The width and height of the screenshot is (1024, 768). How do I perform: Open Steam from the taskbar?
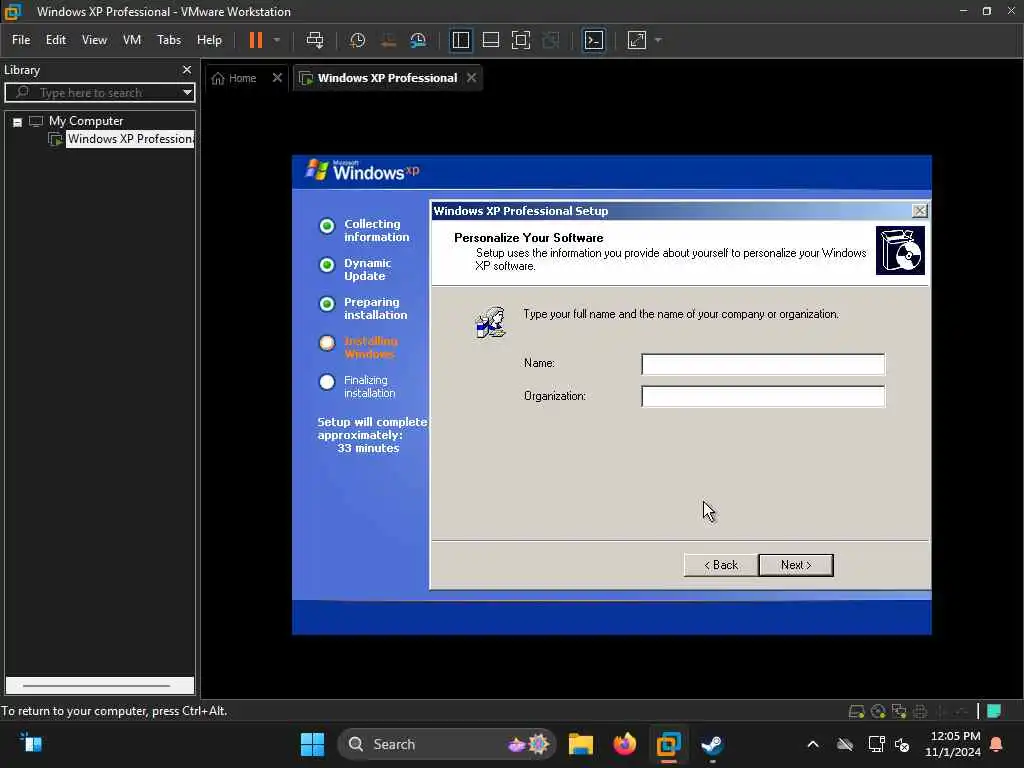712,744
